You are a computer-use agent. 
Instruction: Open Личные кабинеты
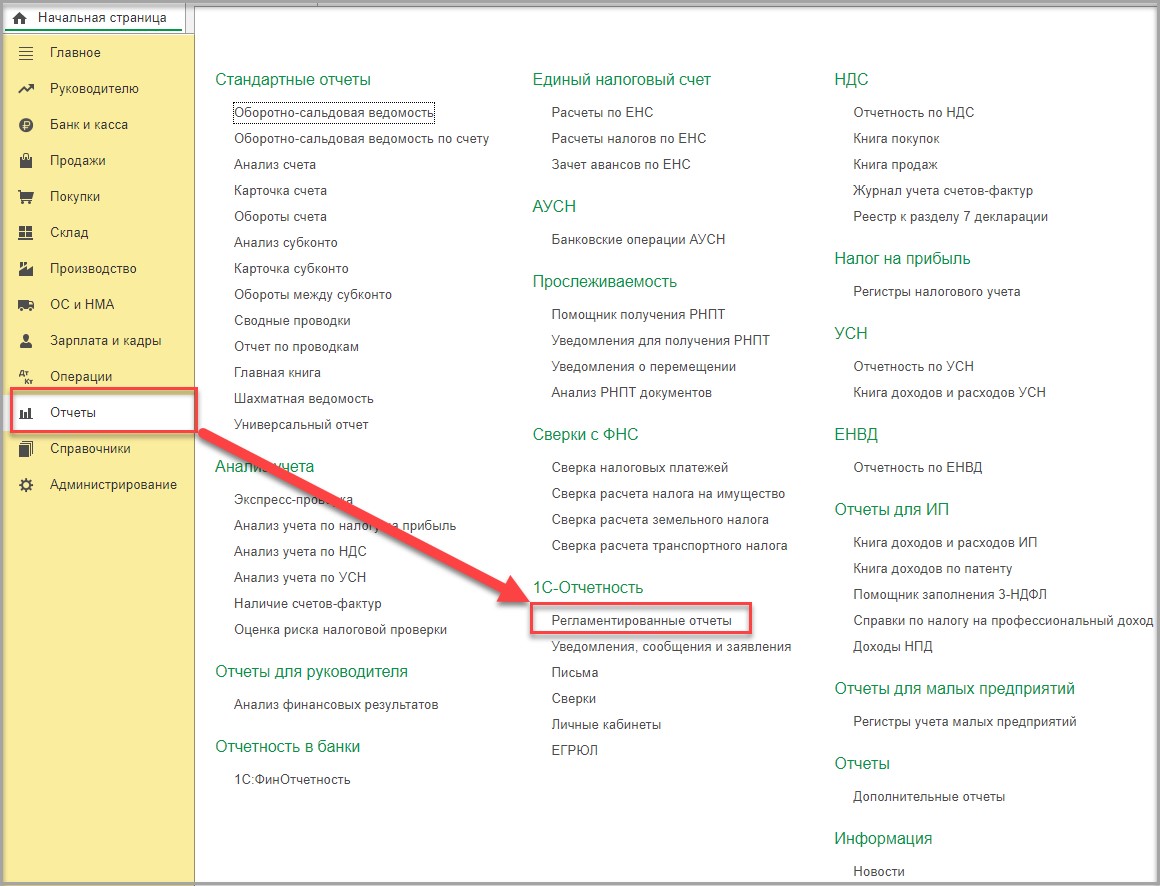606,724
